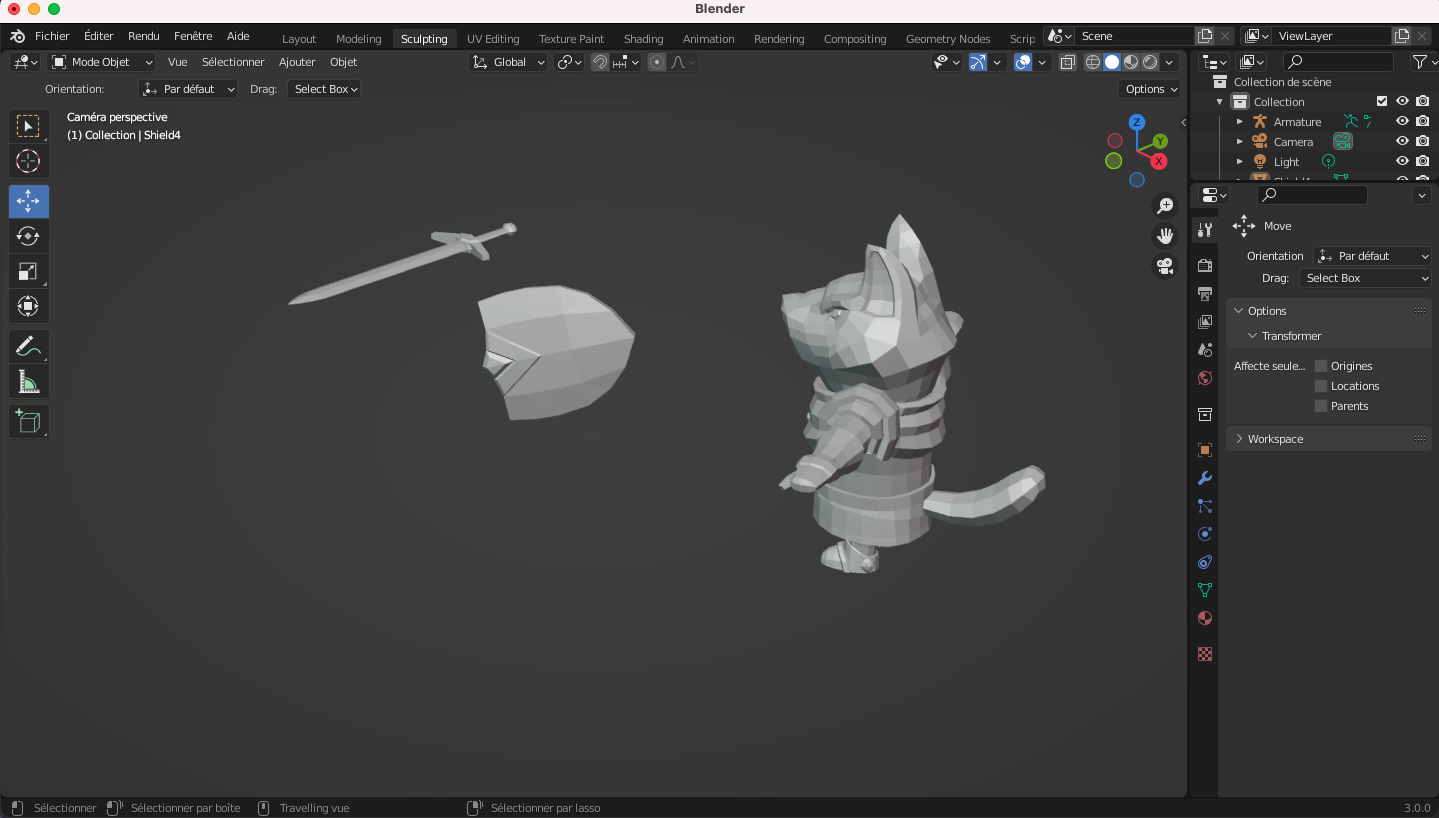The image size is (1439, 818).
Task: Click the red X axis gizmo ball
Action: click(x=1159, y=161)
